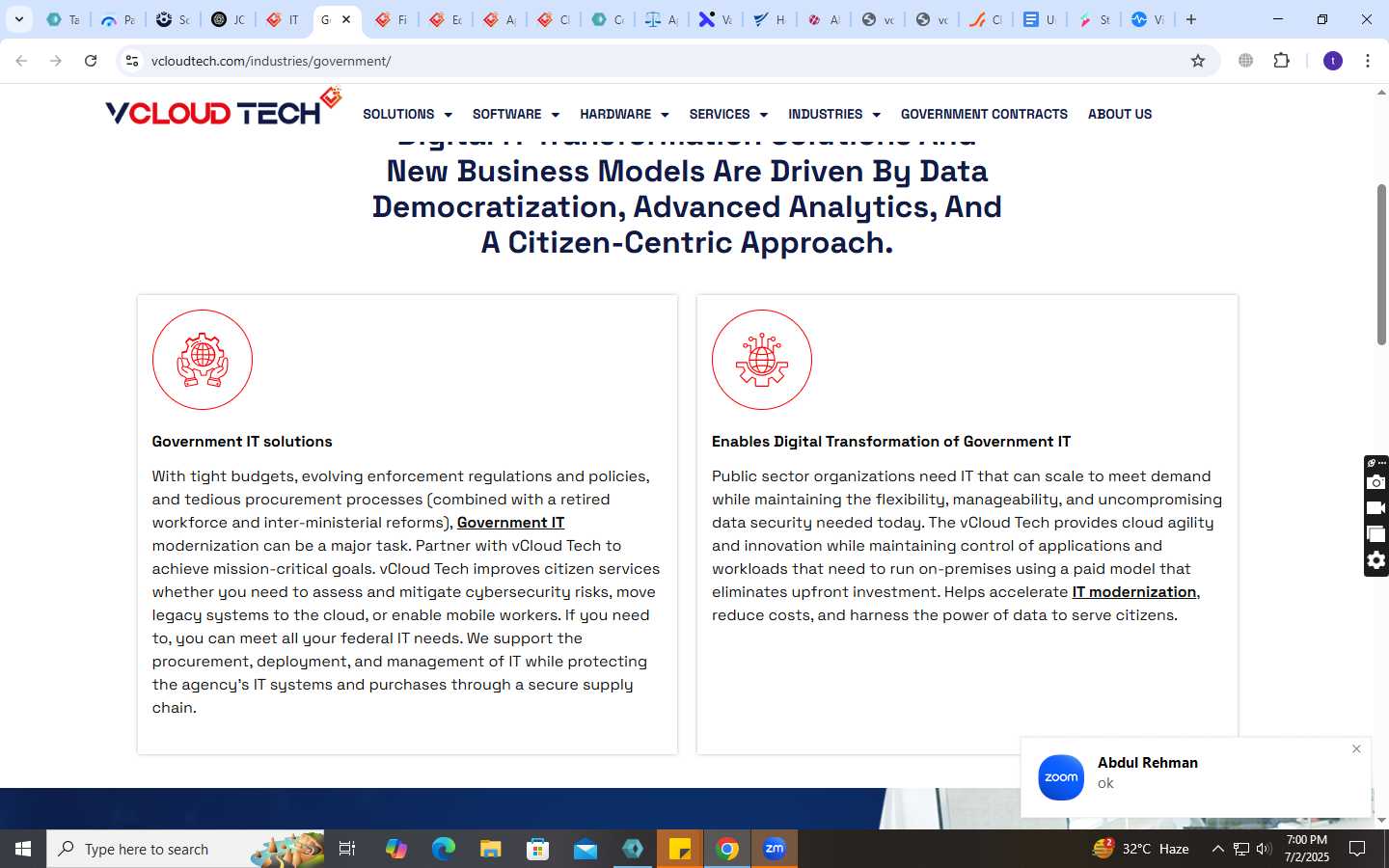
Task: Click the page vertical scrollbar thumb
Action: point(1381,264)
